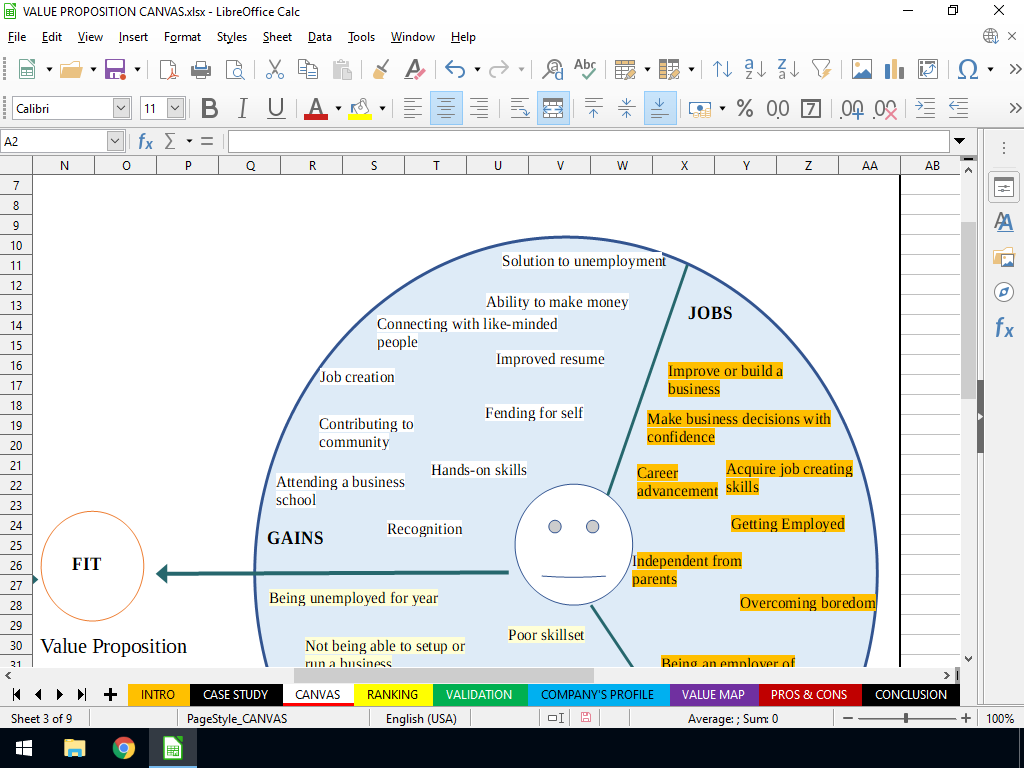This screenshot has width=1024, height=768.
Task: Switch to the VALUE MAP sheet tab
Action: pyautogui.click(x=713, y=694)
